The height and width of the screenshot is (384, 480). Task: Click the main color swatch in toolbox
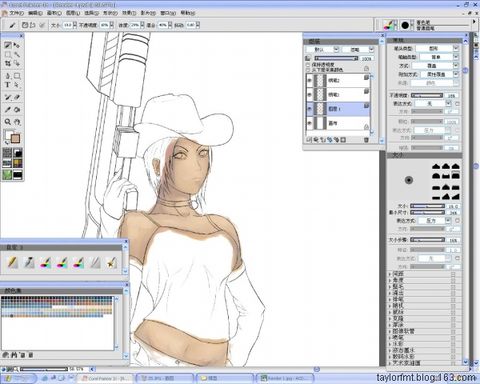[16, 139]
